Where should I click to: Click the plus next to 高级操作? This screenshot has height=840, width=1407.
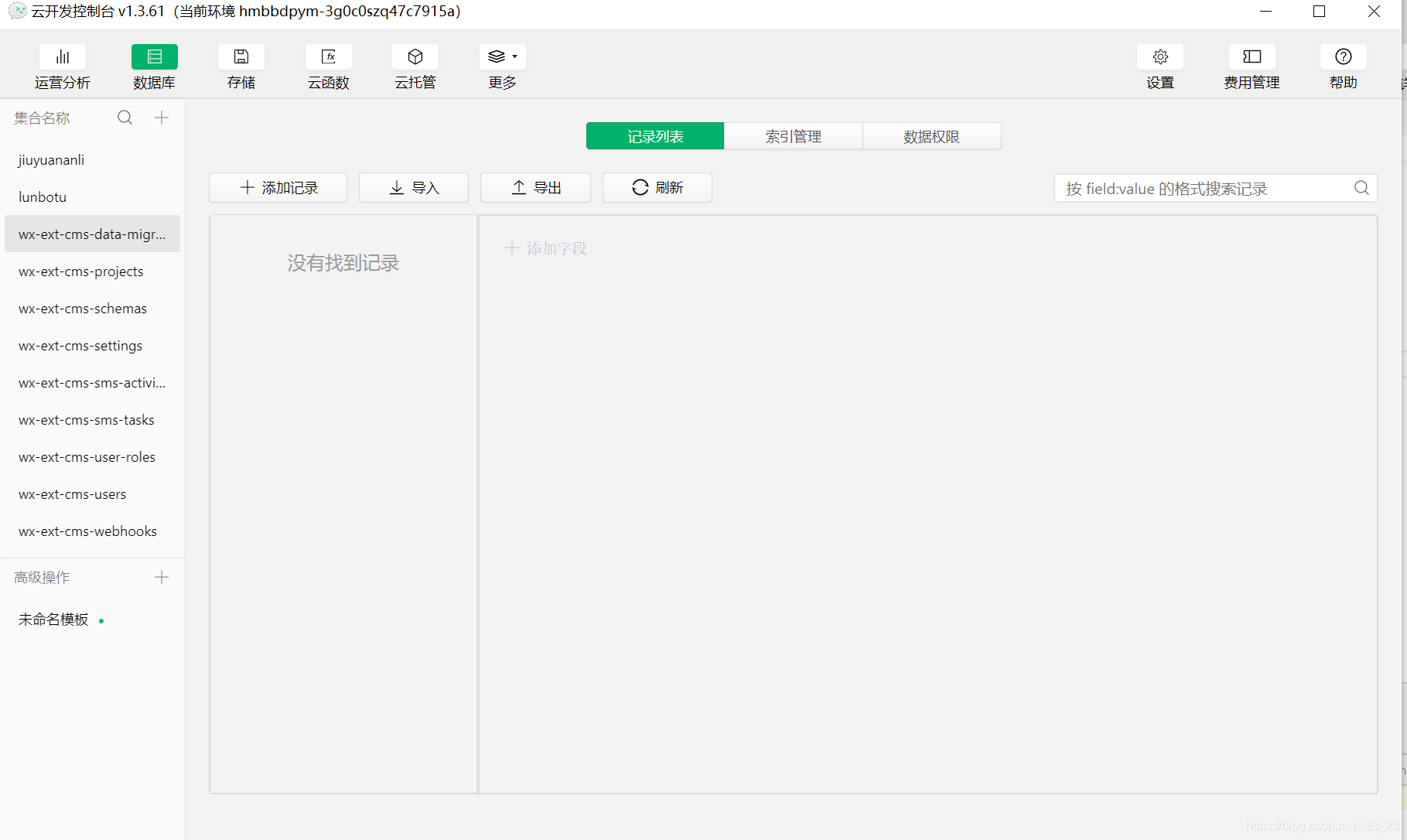(162, 577)
